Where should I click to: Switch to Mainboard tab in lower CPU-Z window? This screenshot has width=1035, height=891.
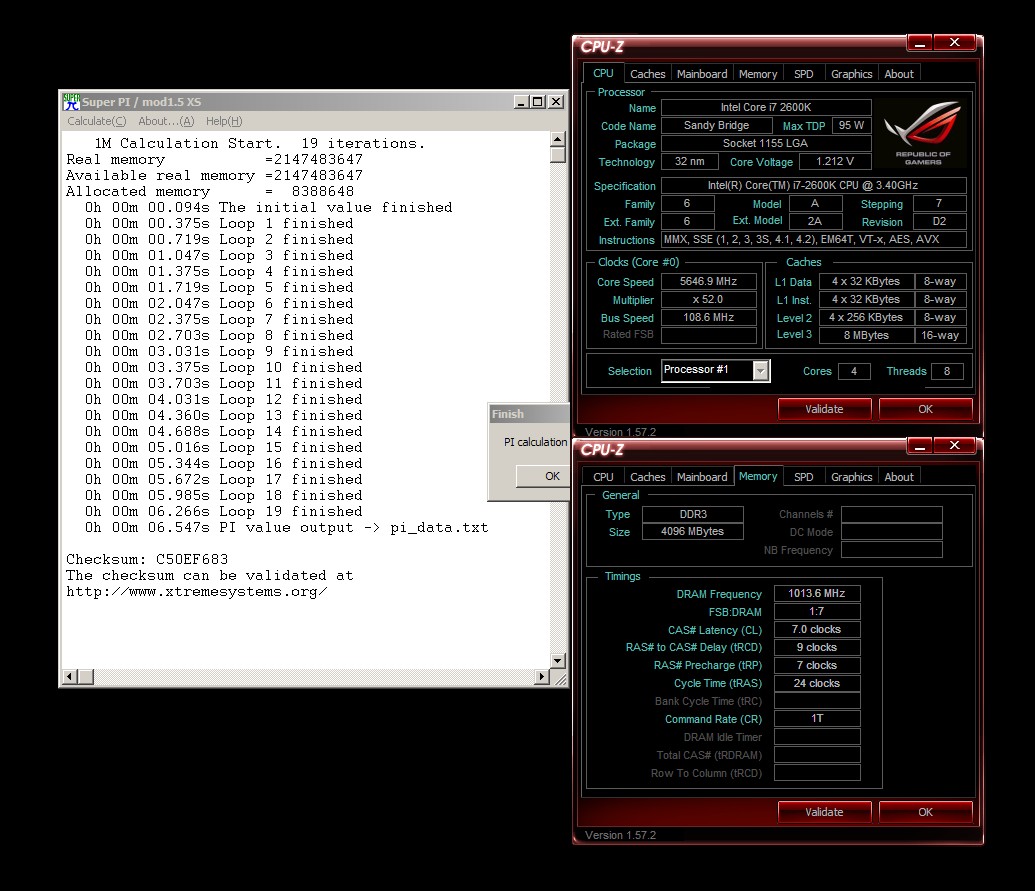point(702,477)
